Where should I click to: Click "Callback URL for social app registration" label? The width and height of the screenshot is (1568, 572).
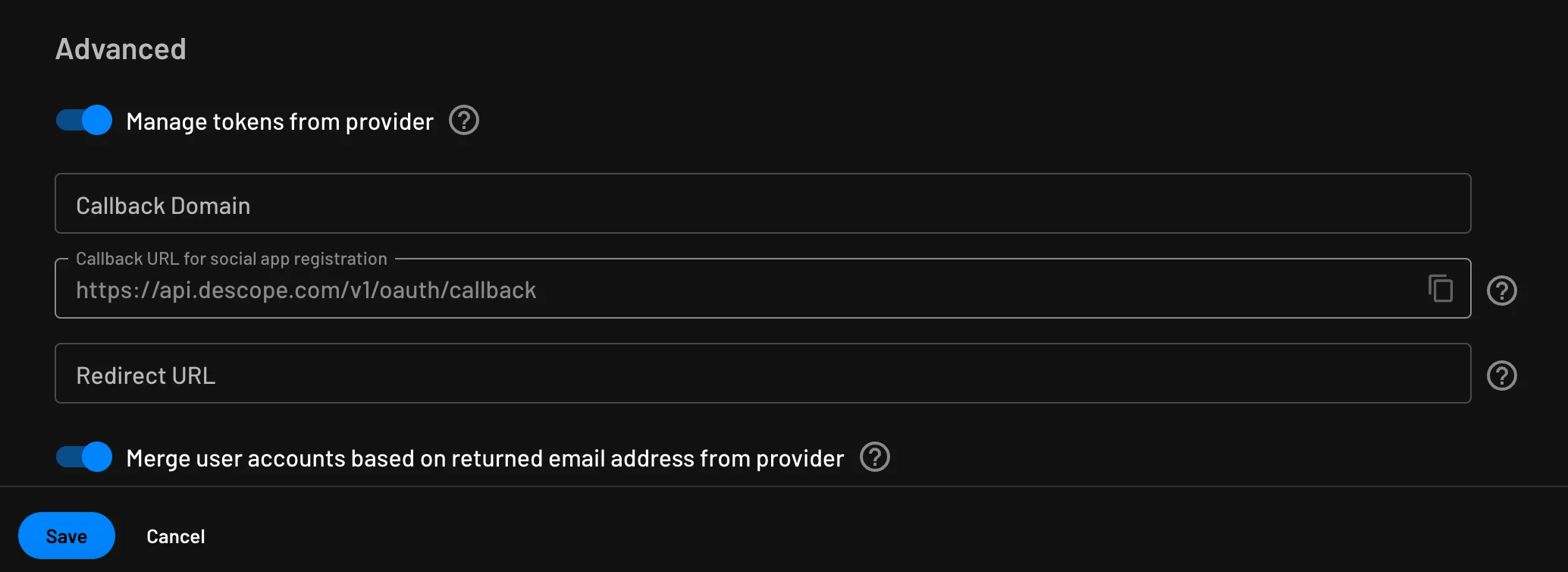(x=231, y=259)
